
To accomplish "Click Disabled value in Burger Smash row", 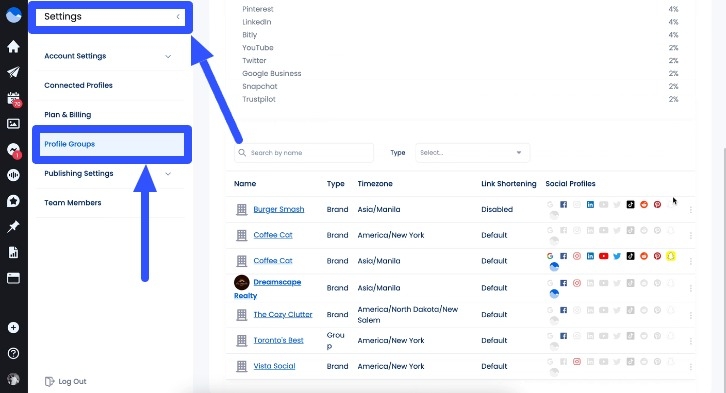I will coord(497,209).
